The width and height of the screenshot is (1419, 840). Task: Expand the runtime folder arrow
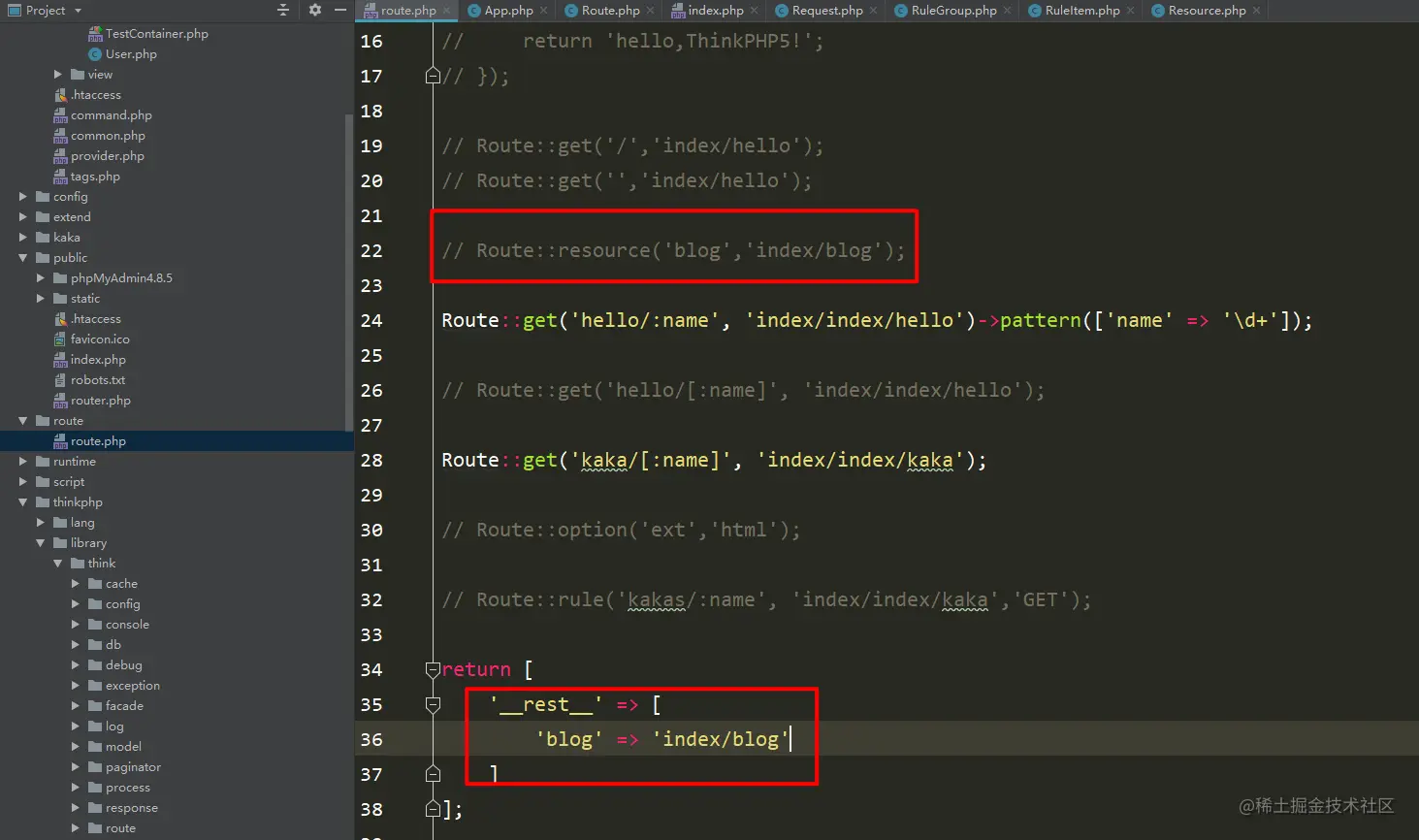[23, 462]
